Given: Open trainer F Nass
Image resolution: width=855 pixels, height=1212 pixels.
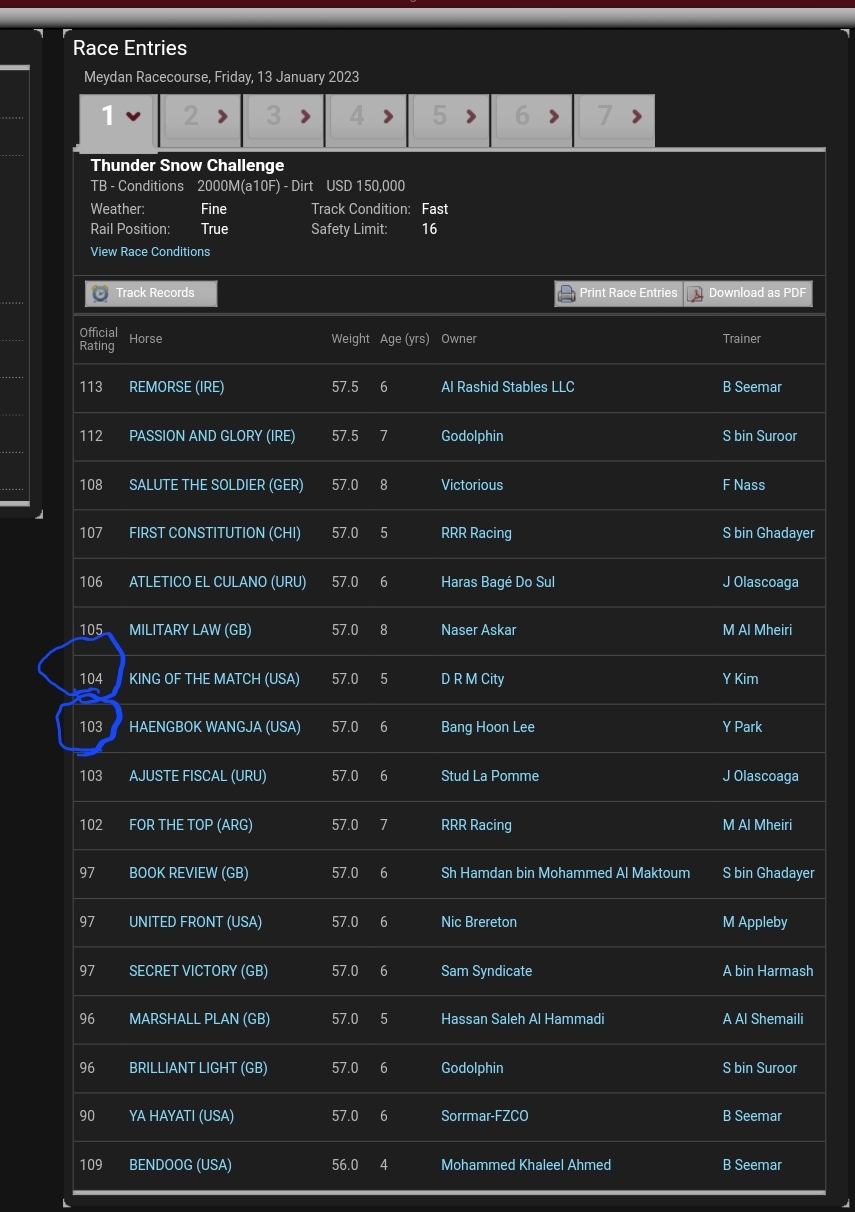Looking at the screenshot, I should point(744,485).
